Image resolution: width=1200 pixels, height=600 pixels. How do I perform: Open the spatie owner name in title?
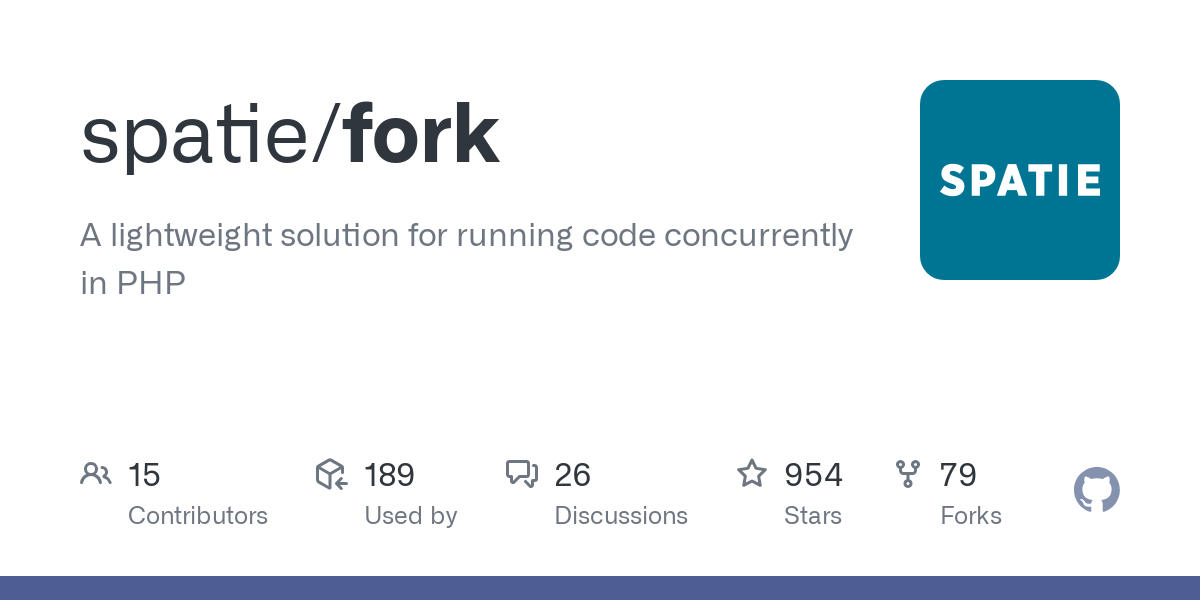coord(195,137)
